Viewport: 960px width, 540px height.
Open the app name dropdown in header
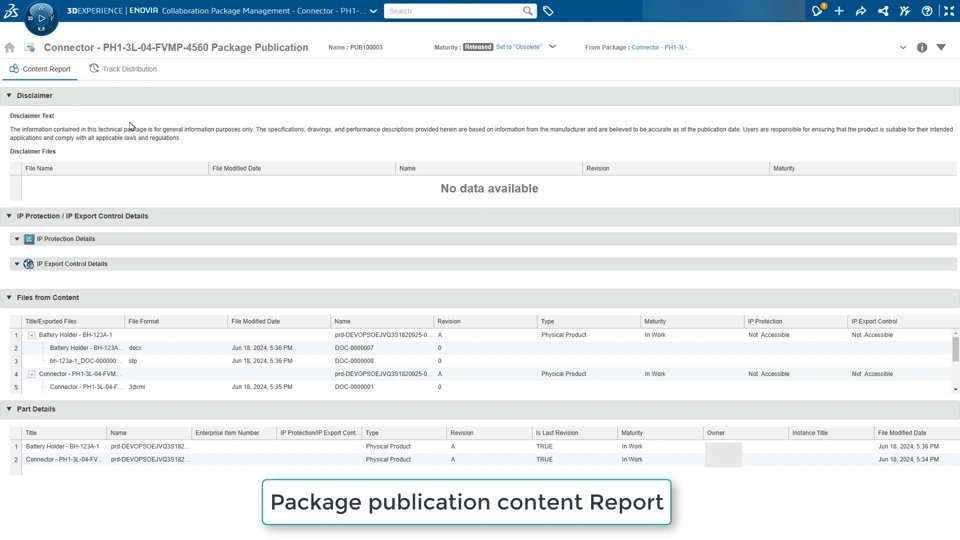point(373,11)
